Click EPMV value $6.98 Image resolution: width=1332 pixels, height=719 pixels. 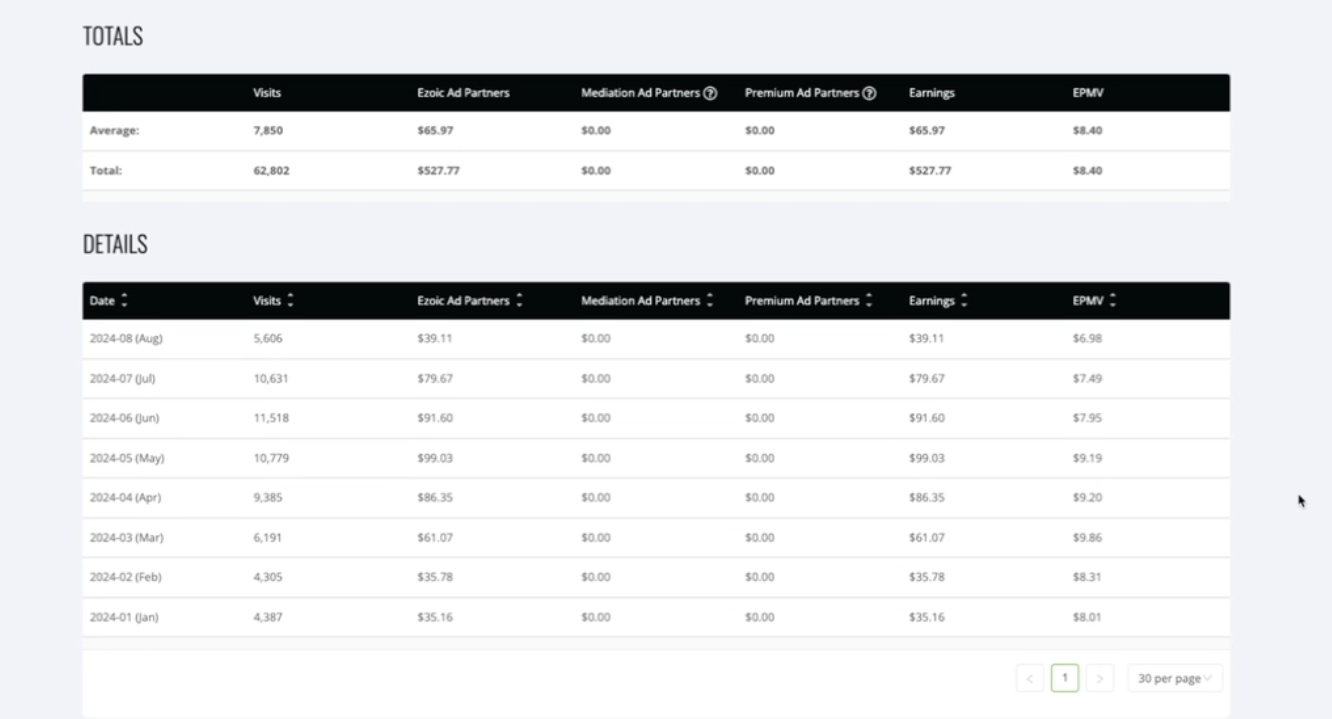pyautogui.click(x=1087, y=338)
